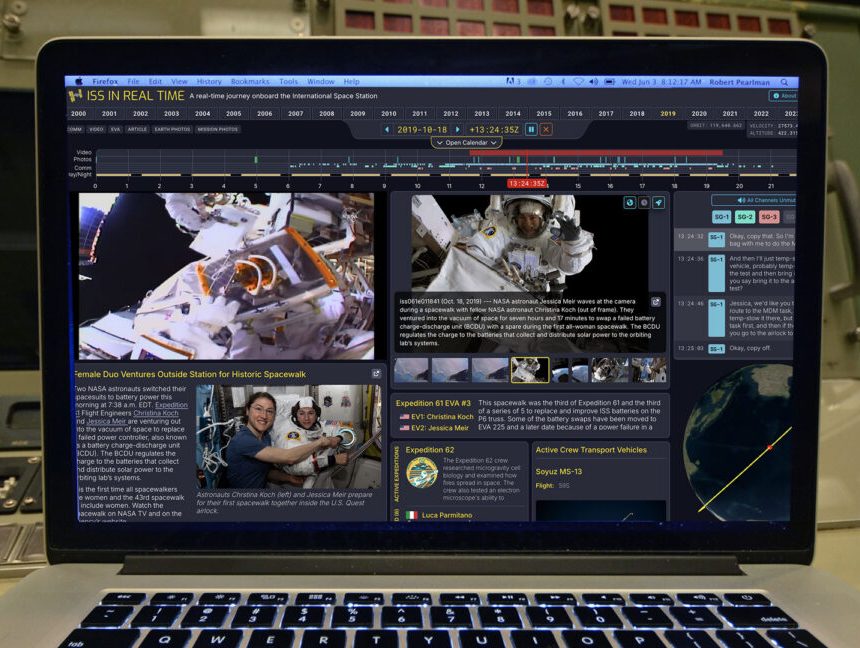The width and height of the screenshot is (860, 648).
Task: Click the location arrow icon on photo panel
Action: tap(658, 203)
